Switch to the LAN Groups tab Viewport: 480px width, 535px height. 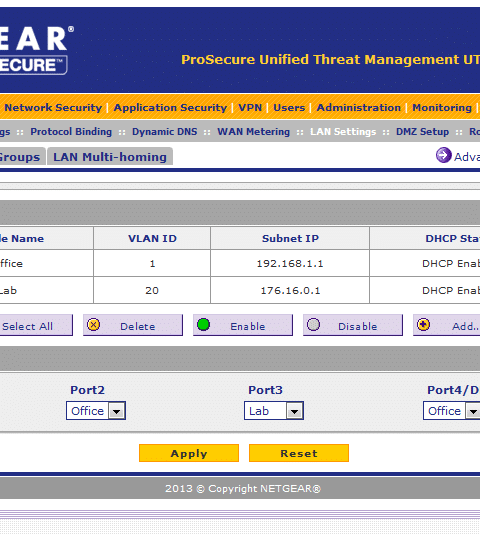[x=22, y=157]
